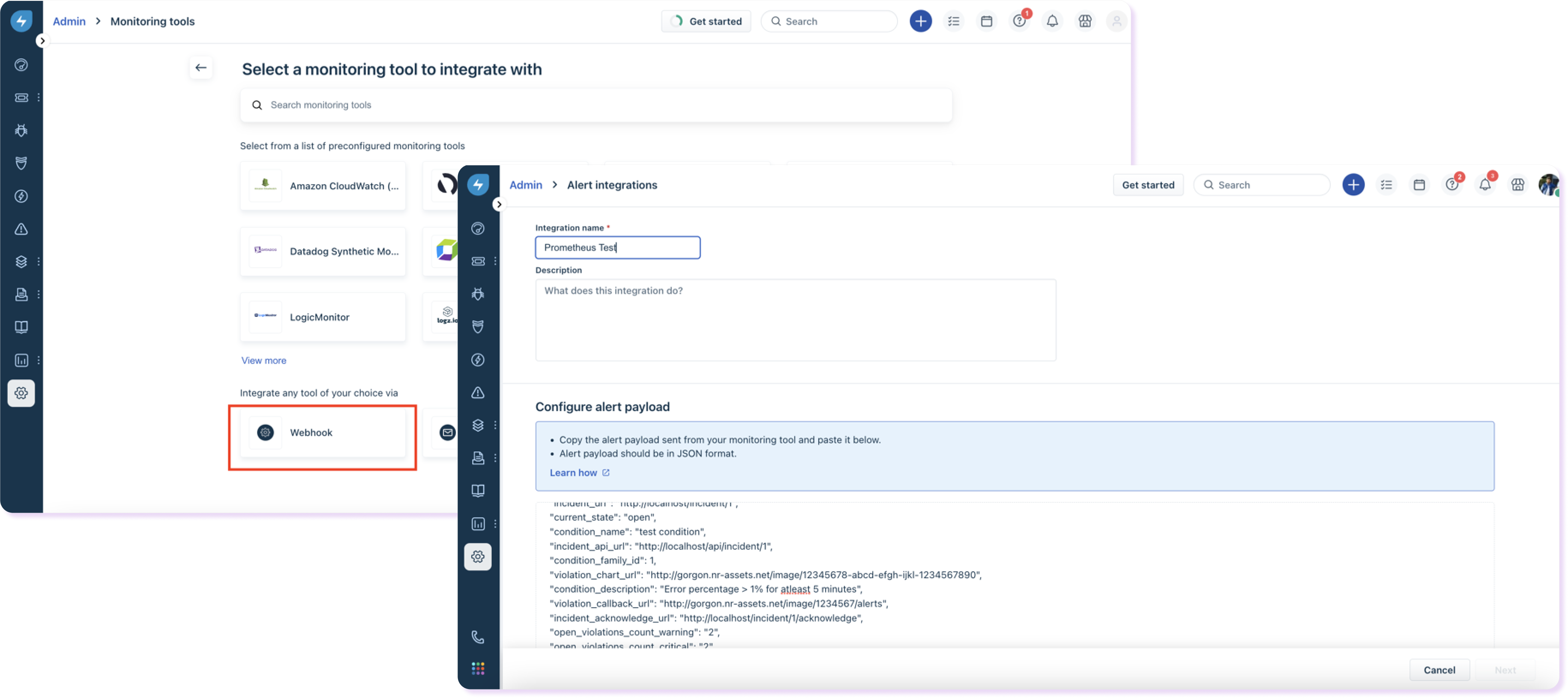The width and height of the screenshot is (1568, 698).
Task: Expand View more monitoring tools
Action: (x=263, y=360)
